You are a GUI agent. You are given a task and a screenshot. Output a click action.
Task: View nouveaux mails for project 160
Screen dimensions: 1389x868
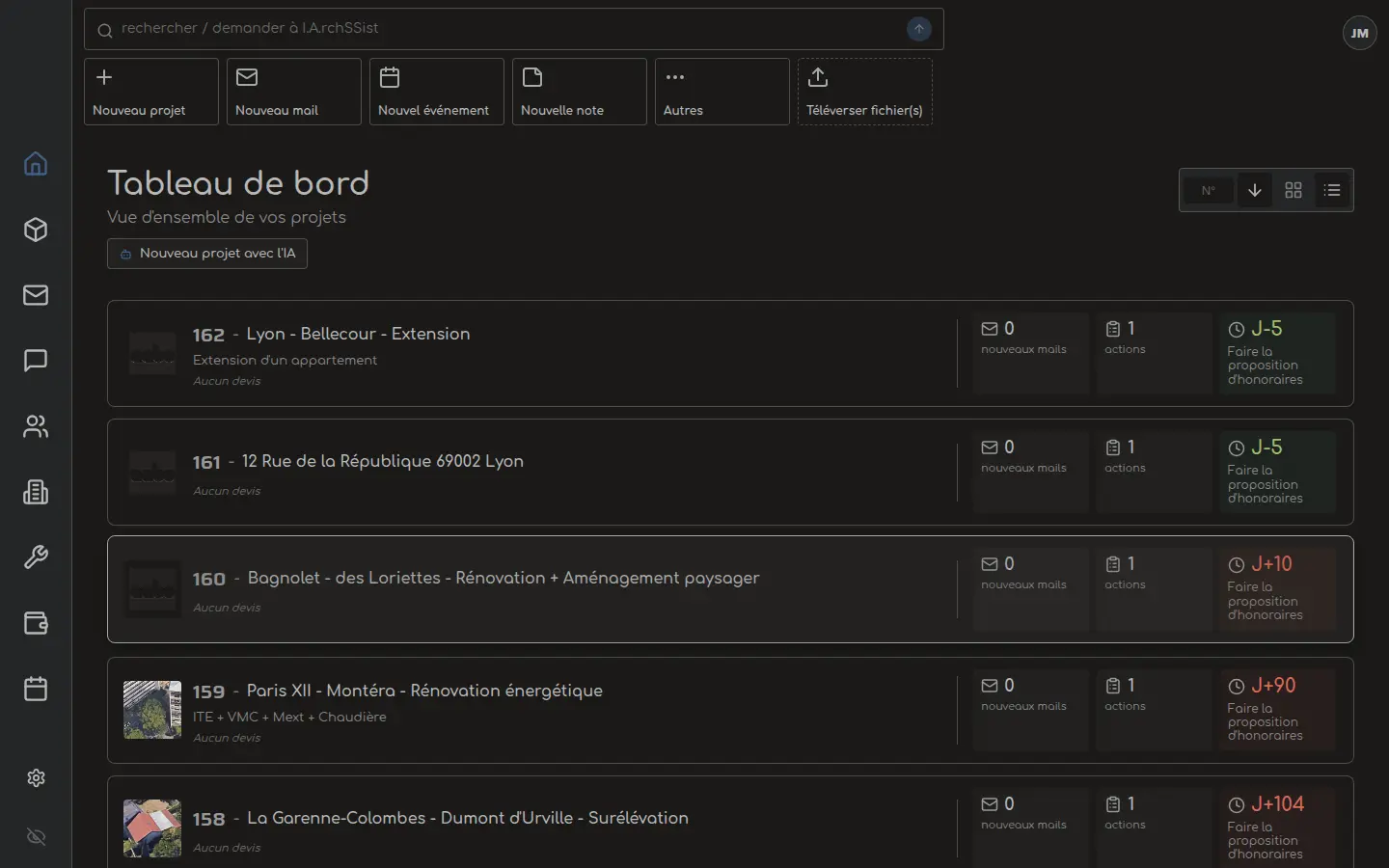(x=1030, y=589)
